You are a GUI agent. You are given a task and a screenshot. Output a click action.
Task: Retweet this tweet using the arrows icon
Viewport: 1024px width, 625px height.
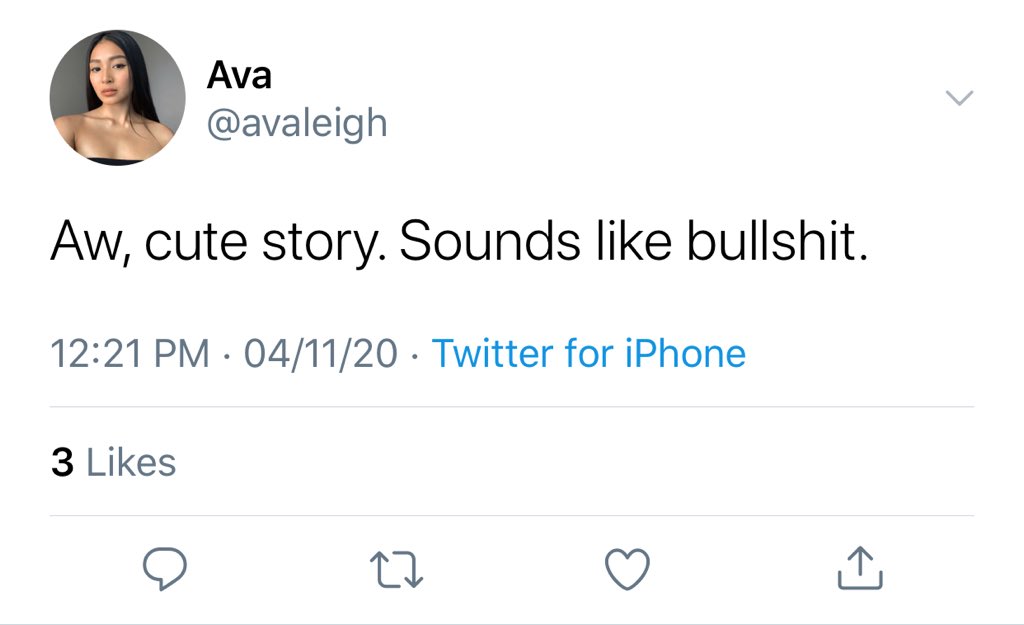coord(396,569)
